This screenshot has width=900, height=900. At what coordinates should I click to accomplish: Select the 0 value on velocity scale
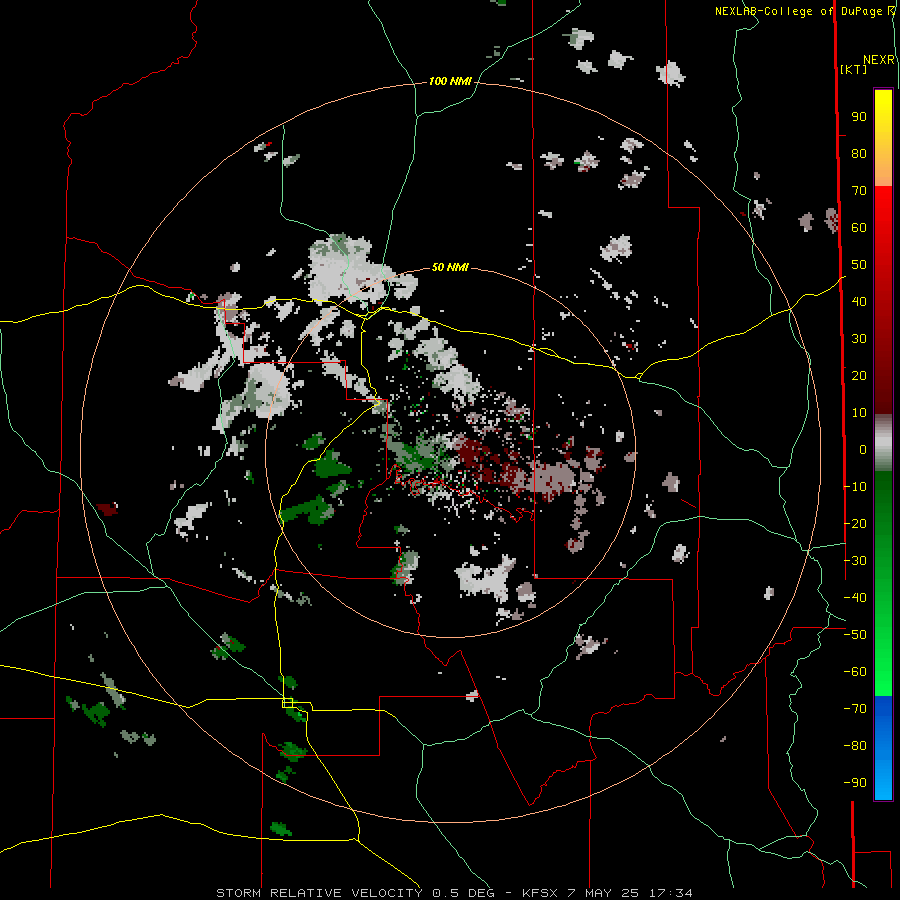863,450
